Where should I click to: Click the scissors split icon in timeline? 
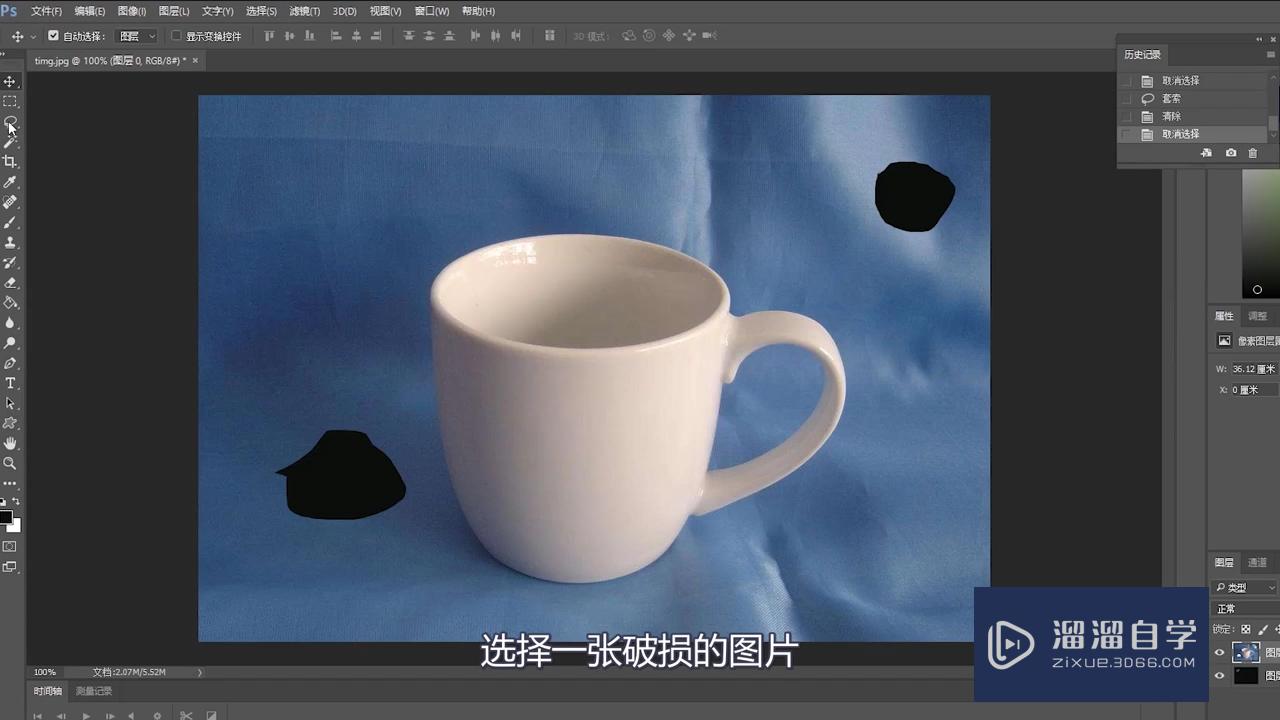click(185, 715)
